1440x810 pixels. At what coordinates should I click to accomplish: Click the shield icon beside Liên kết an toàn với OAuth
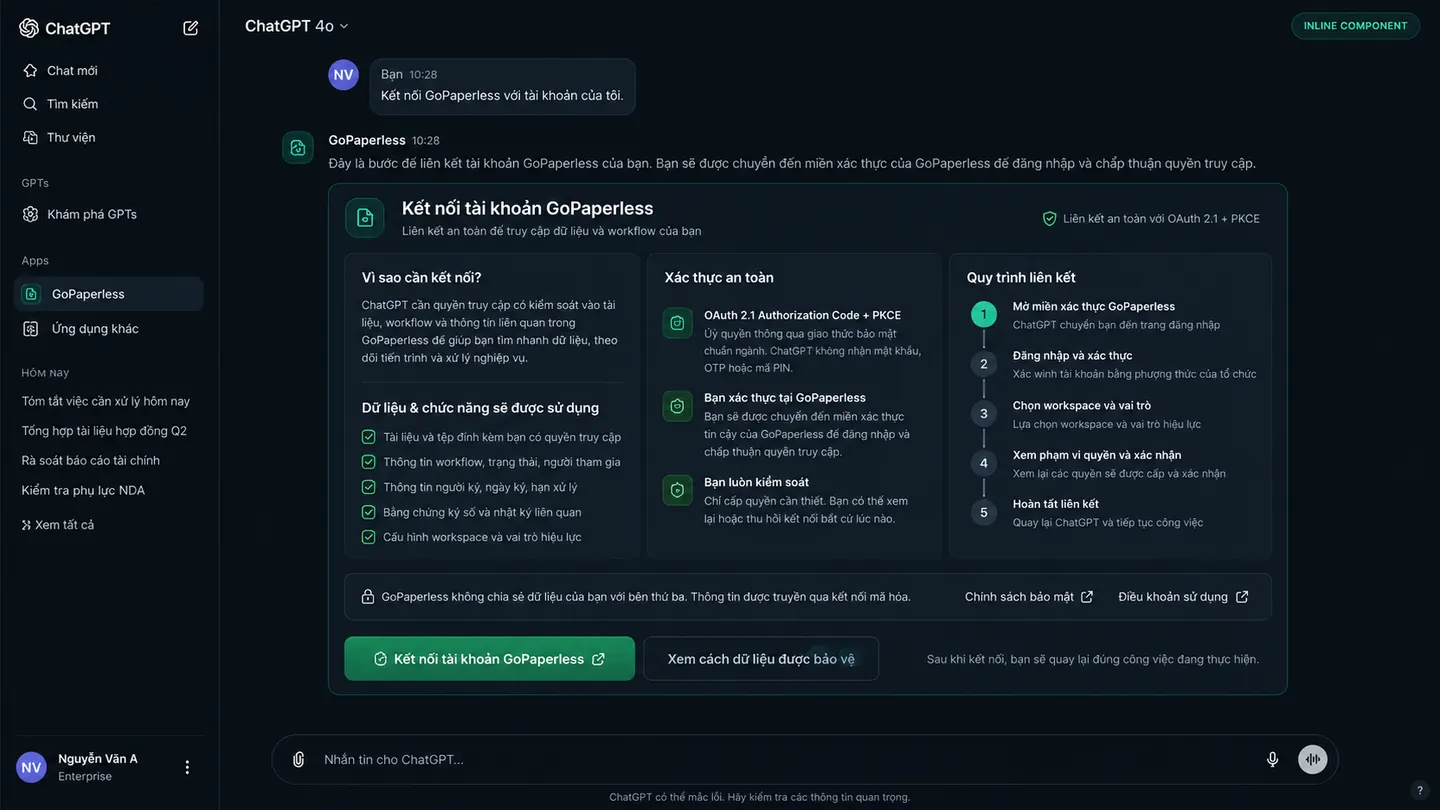[x=1049, y=218]
